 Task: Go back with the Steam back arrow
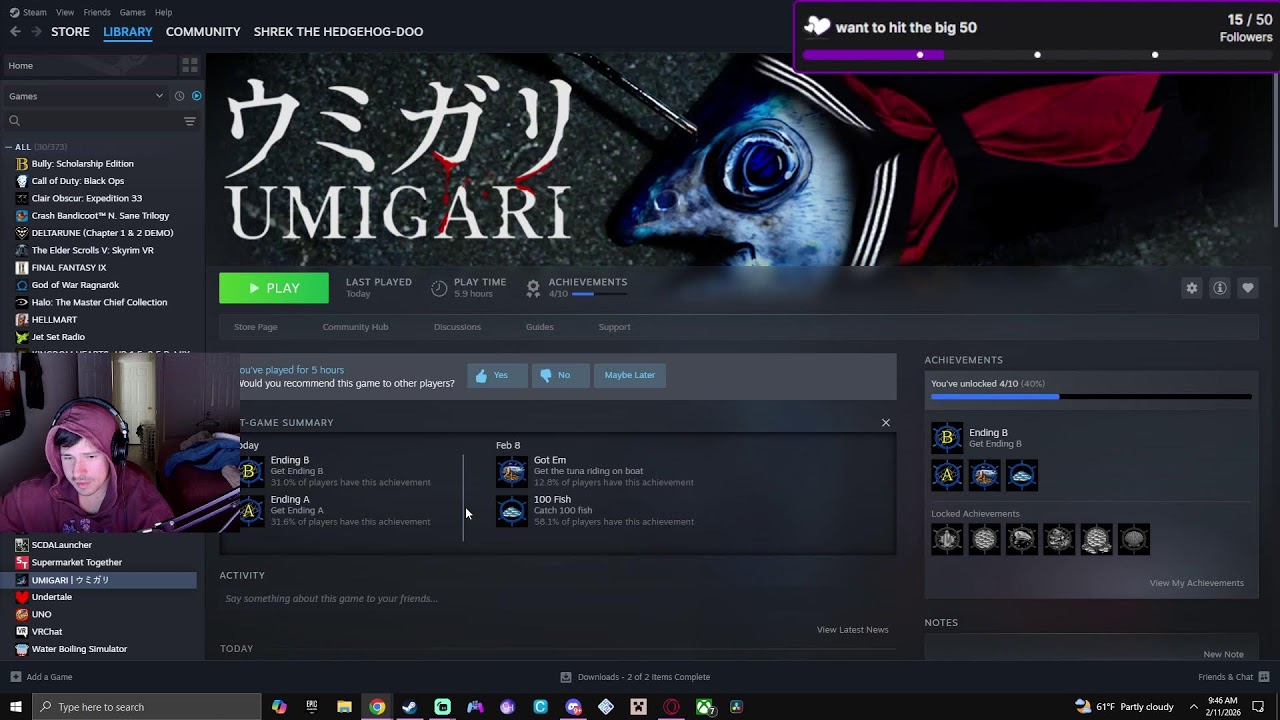coord(15,32)
